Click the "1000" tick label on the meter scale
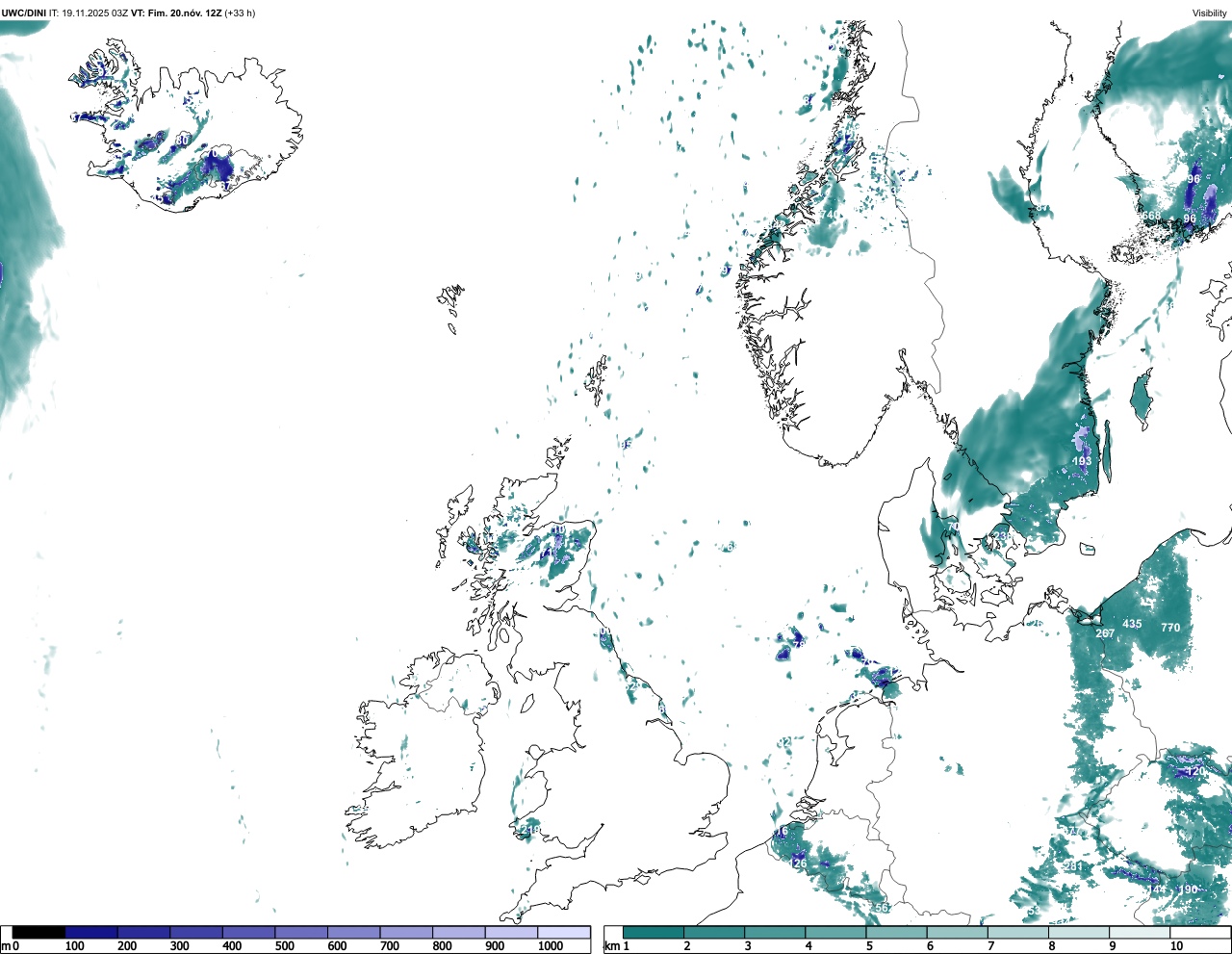Viewport: 1232px width, 954px height. pyautogui.click(x=551, y=946)
